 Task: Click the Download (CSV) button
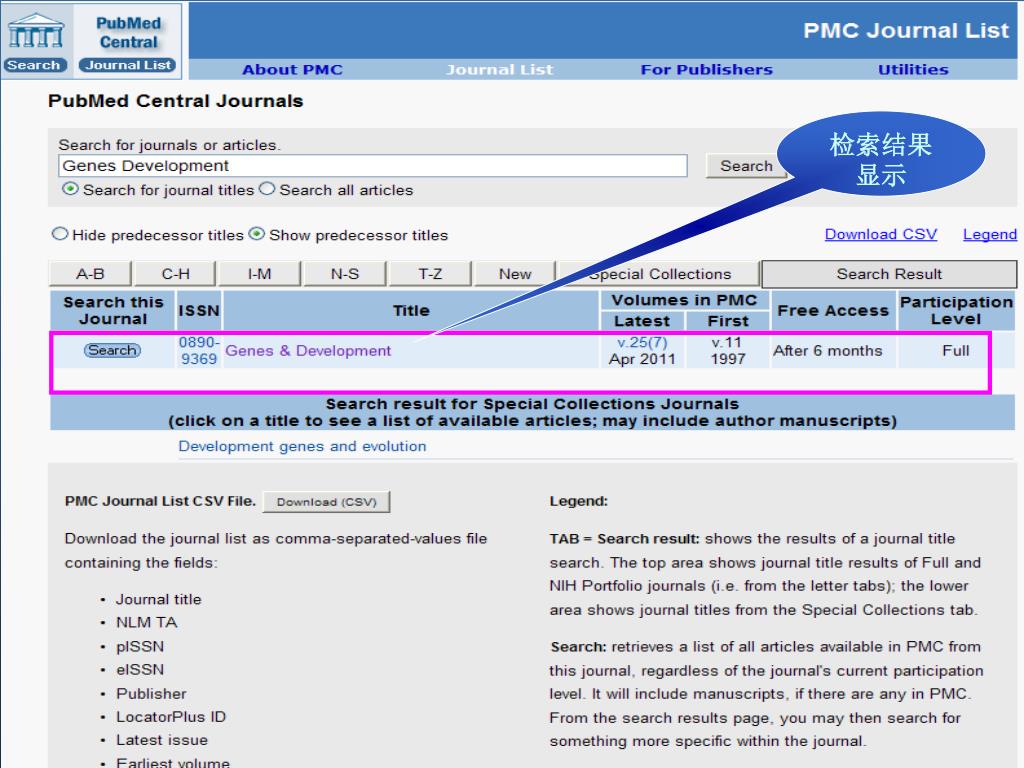327,502
